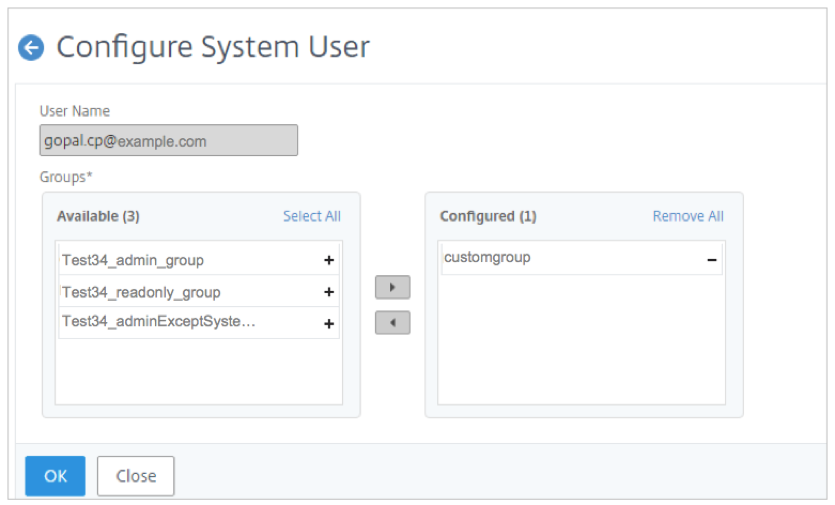Click the Available (3) panel header
The image size is (835, 505).
pyautogui.click(x=98, y=216)
